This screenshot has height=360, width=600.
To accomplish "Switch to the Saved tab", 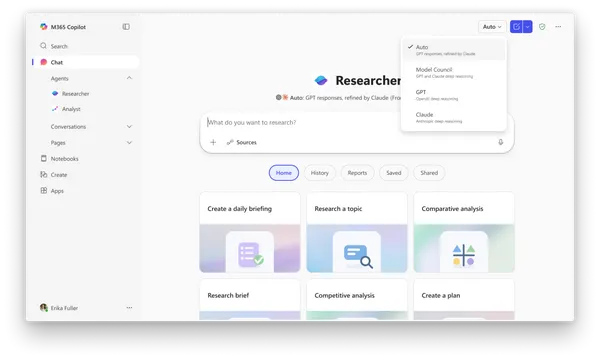I will (x=394, y=173).
